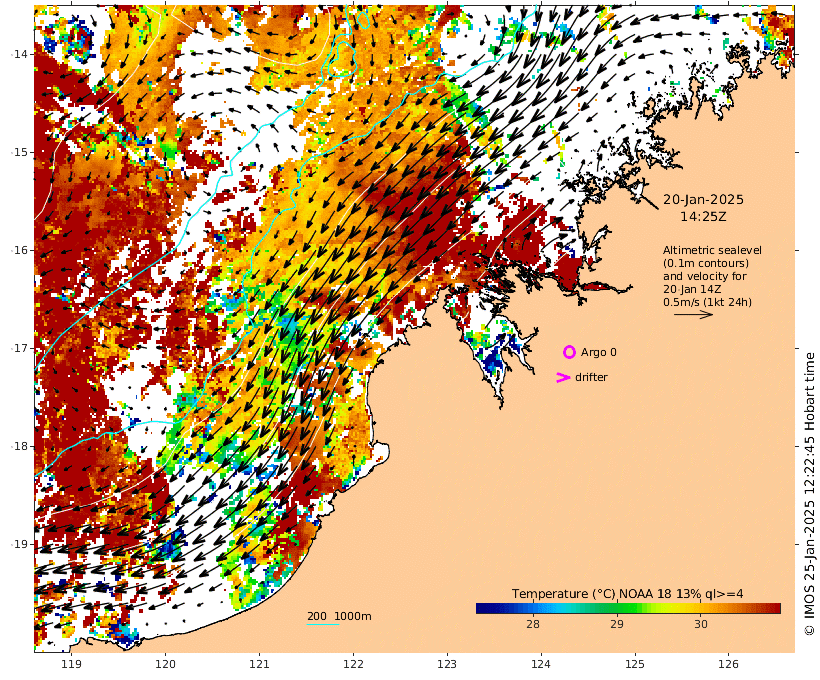Click the temperature color bar
Viewport: 820px width, 680px height.
point(628,608)
